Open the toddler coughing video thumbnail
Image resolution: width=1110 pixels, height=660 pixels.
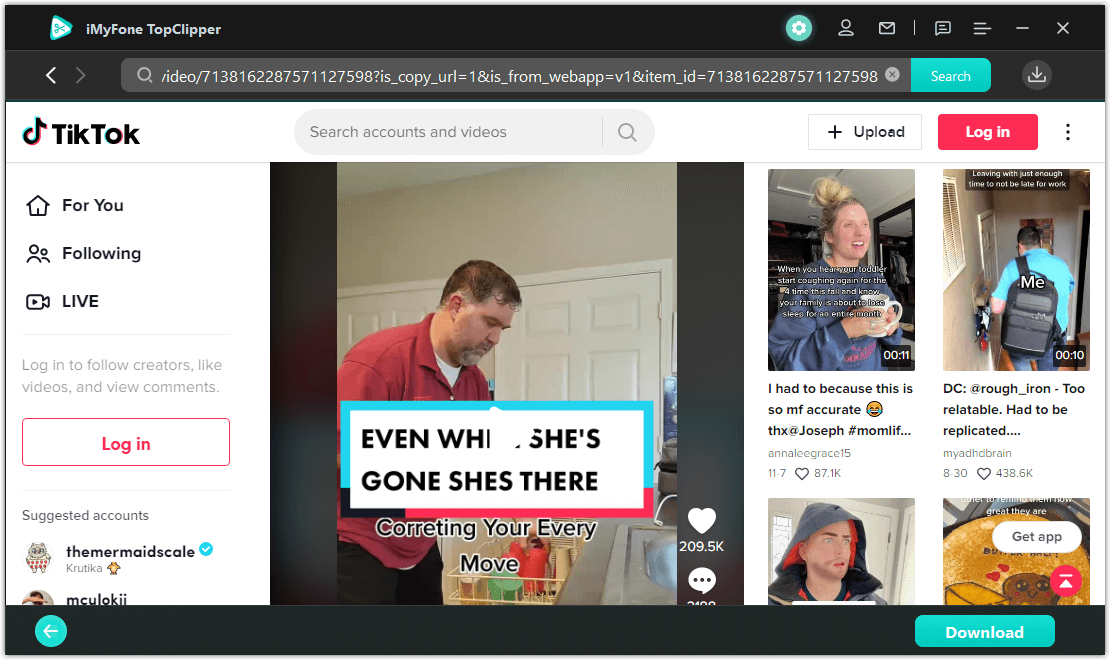tap(841, 270)
